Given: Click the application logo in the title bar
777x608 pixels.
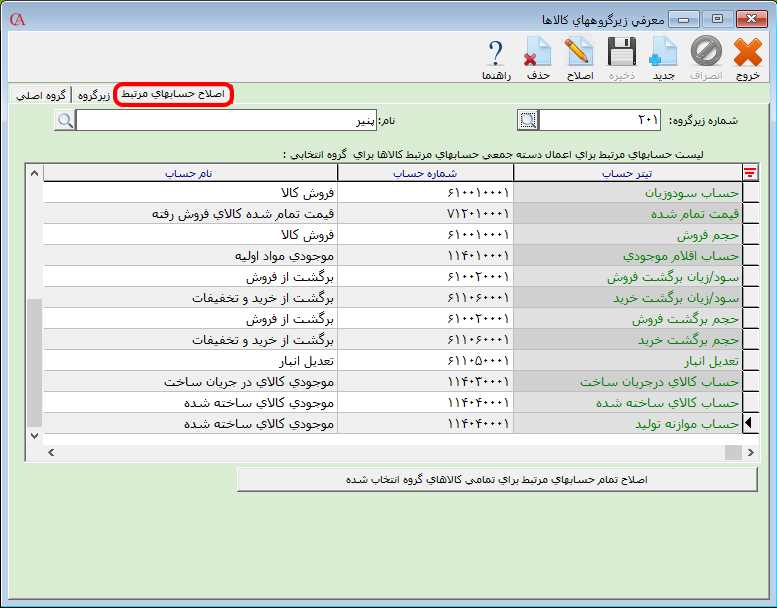Looking at the screenshot, I should click(17, 19).
